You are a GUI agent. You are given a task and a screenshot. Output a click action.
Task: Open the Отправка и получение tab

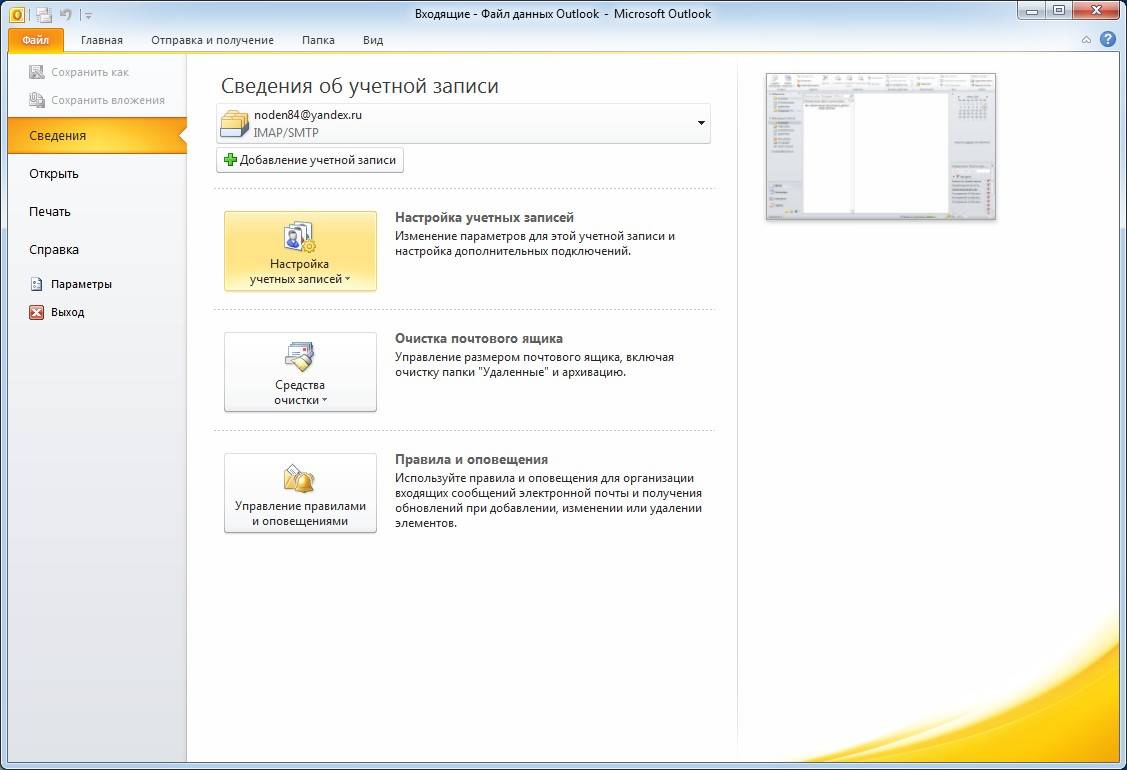point(212,40)
